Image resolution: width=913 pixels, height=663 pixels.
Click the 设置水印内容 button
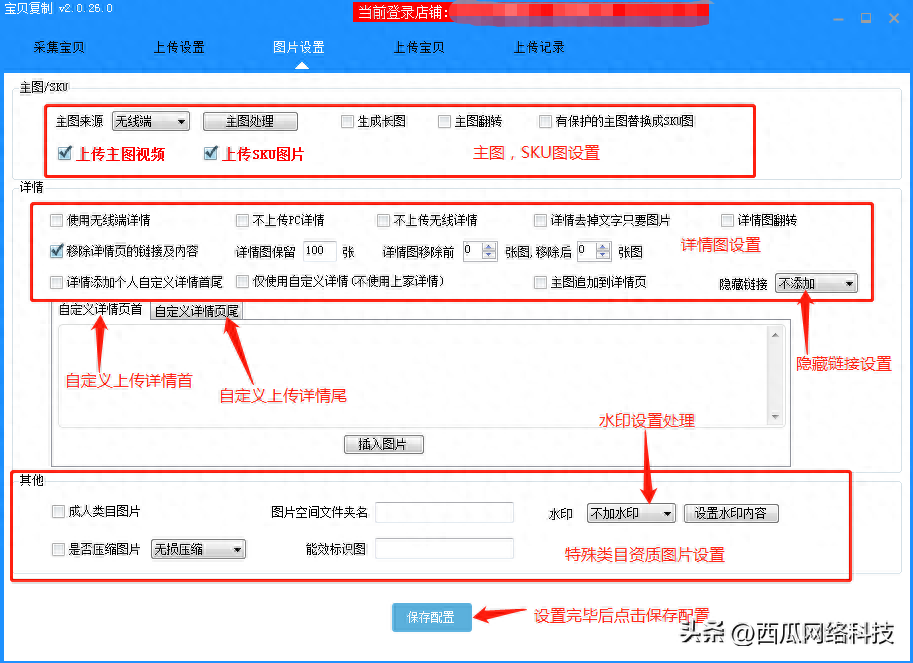click(x=730, y=513)
